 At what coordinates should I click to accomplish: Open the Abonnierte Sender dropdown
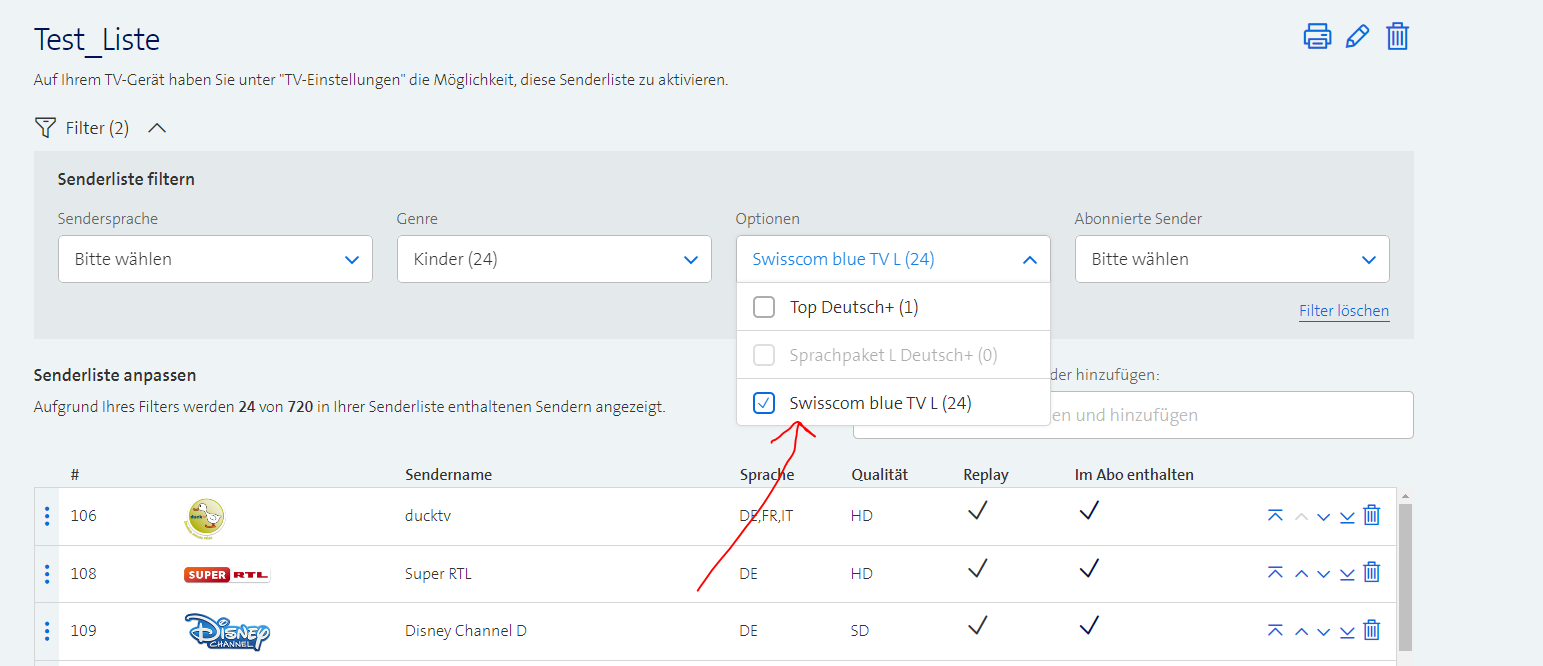1232,258
